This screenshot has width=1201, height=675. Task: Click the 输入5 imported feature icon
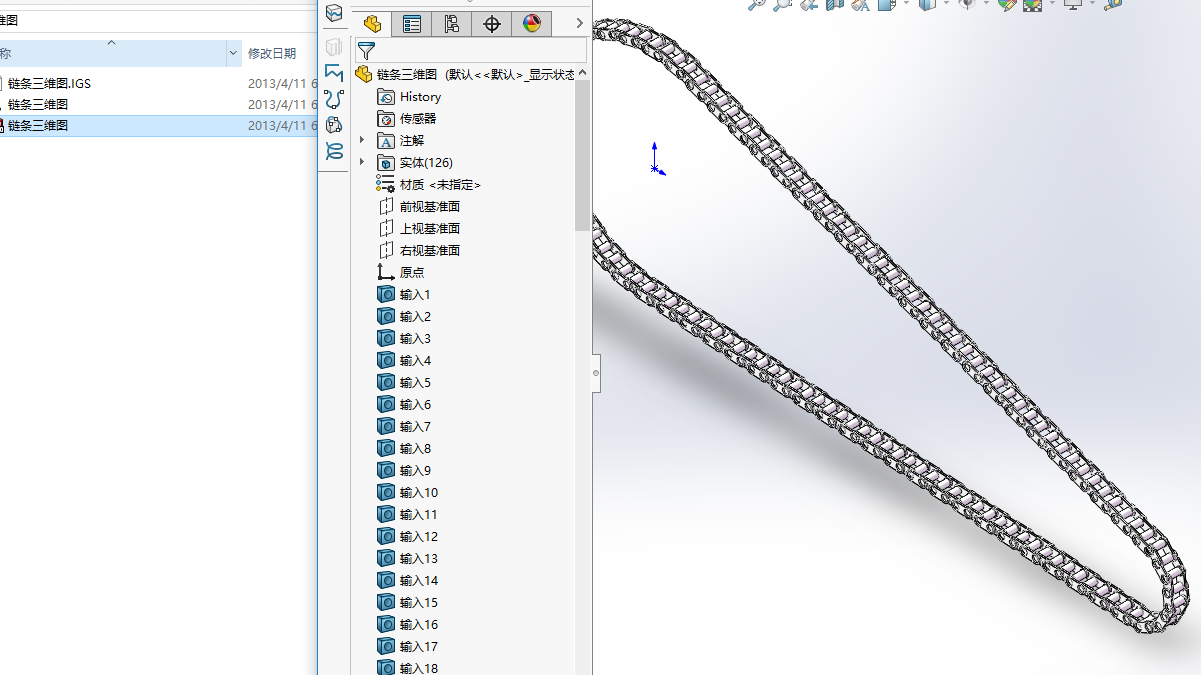pos(386,383)
